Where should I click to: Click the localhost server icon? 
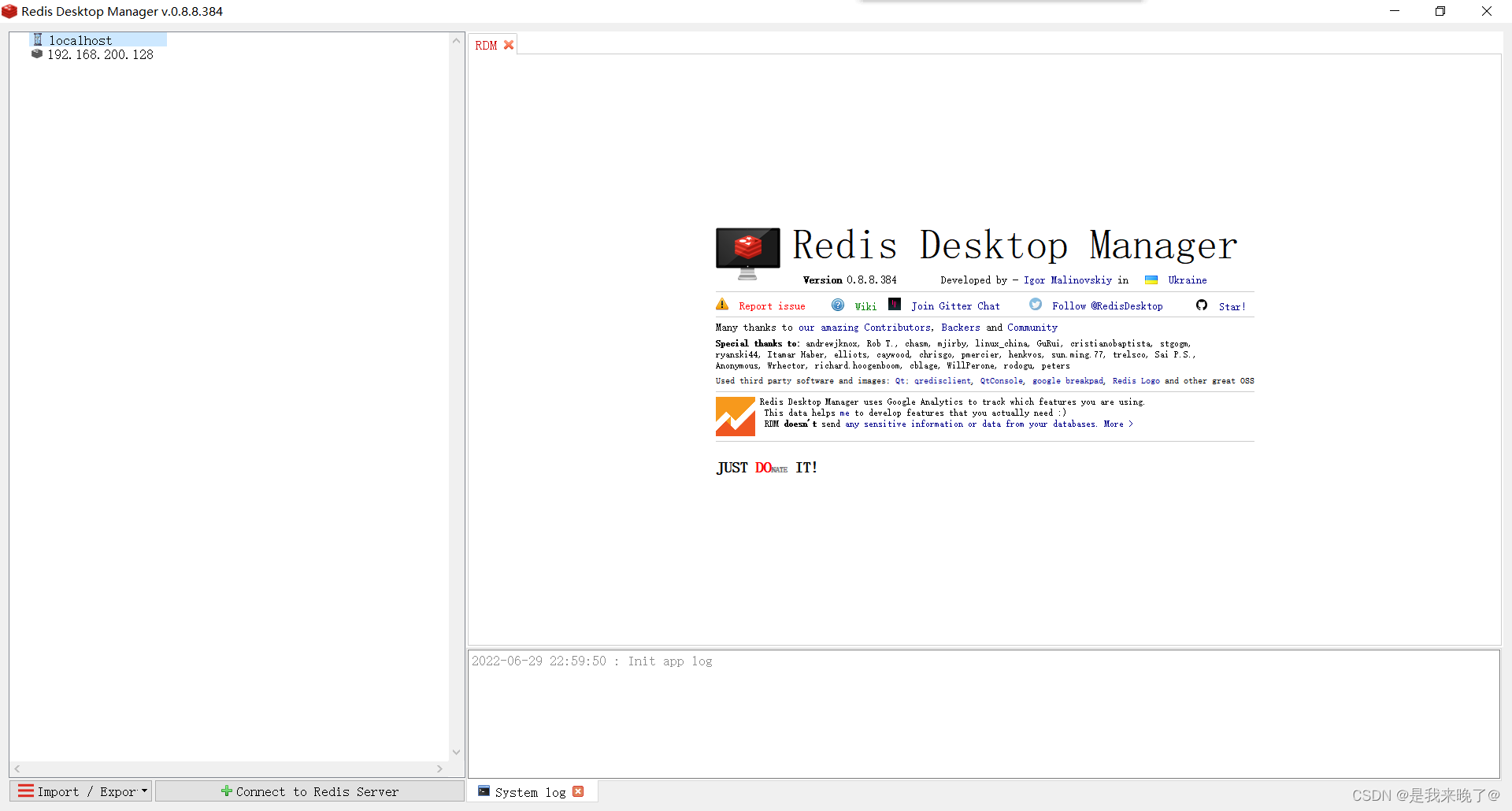click(x=37, y=39)
